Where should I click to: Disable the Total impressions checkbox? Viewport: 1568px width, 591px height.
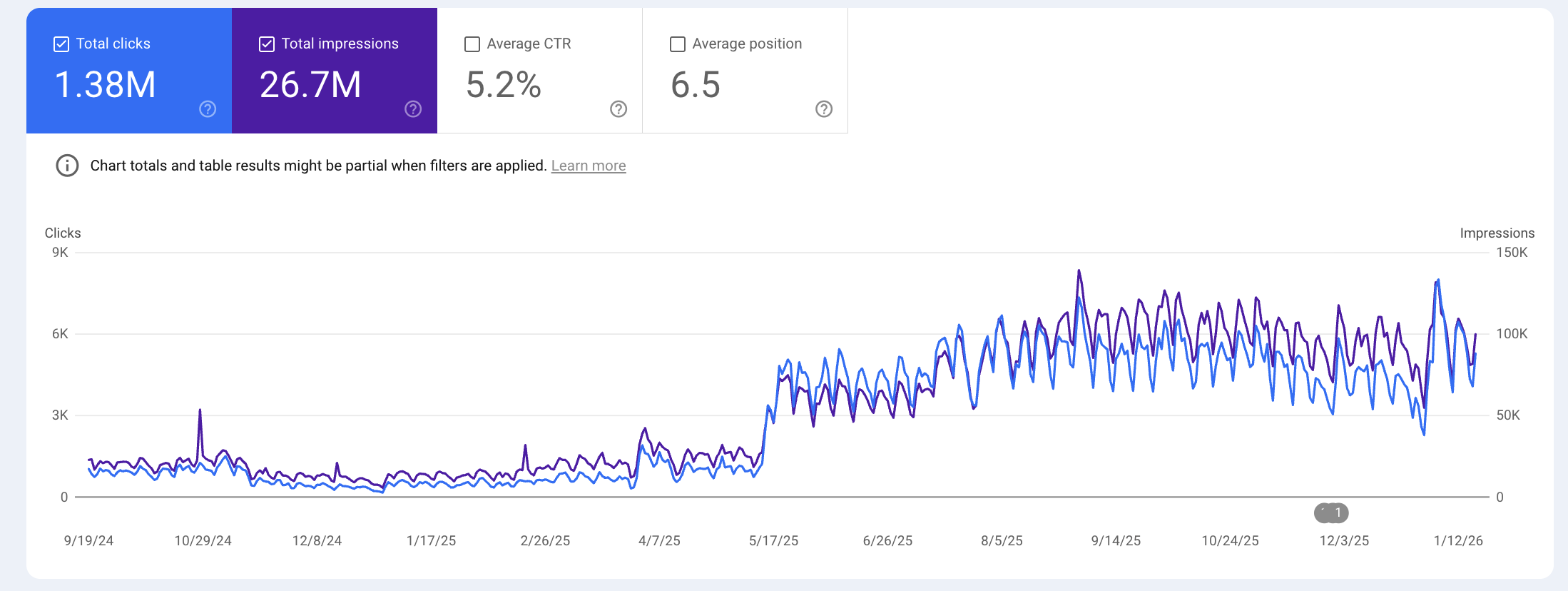point(267,44)
